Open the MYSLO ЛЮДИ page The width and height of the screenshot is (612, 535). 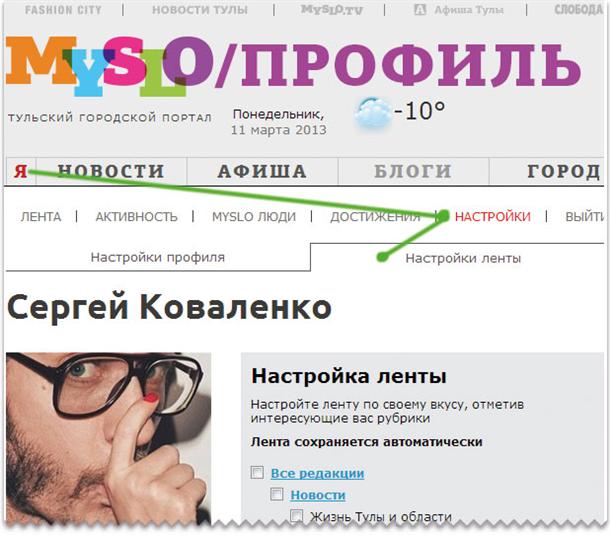coord(254,217)
